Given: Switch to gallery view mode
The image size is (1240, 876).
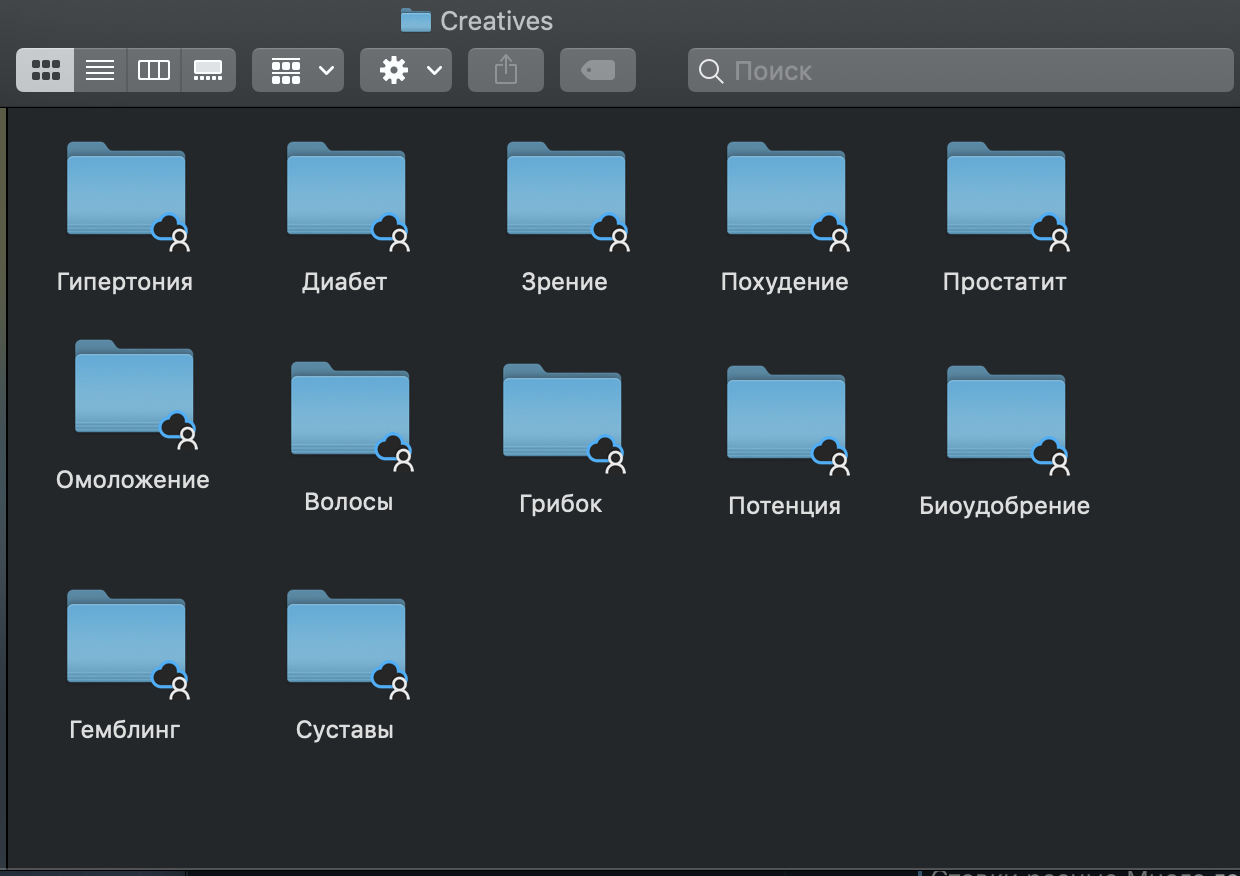Looking at the screenshot, I should pyautogui.click(x=208, y=70).
